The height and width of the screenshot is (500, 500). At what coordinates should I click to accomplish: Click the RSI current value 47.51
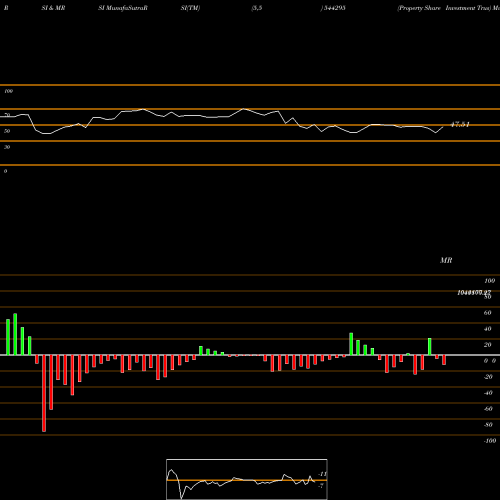pyautogui.click(x=460, y=125)
